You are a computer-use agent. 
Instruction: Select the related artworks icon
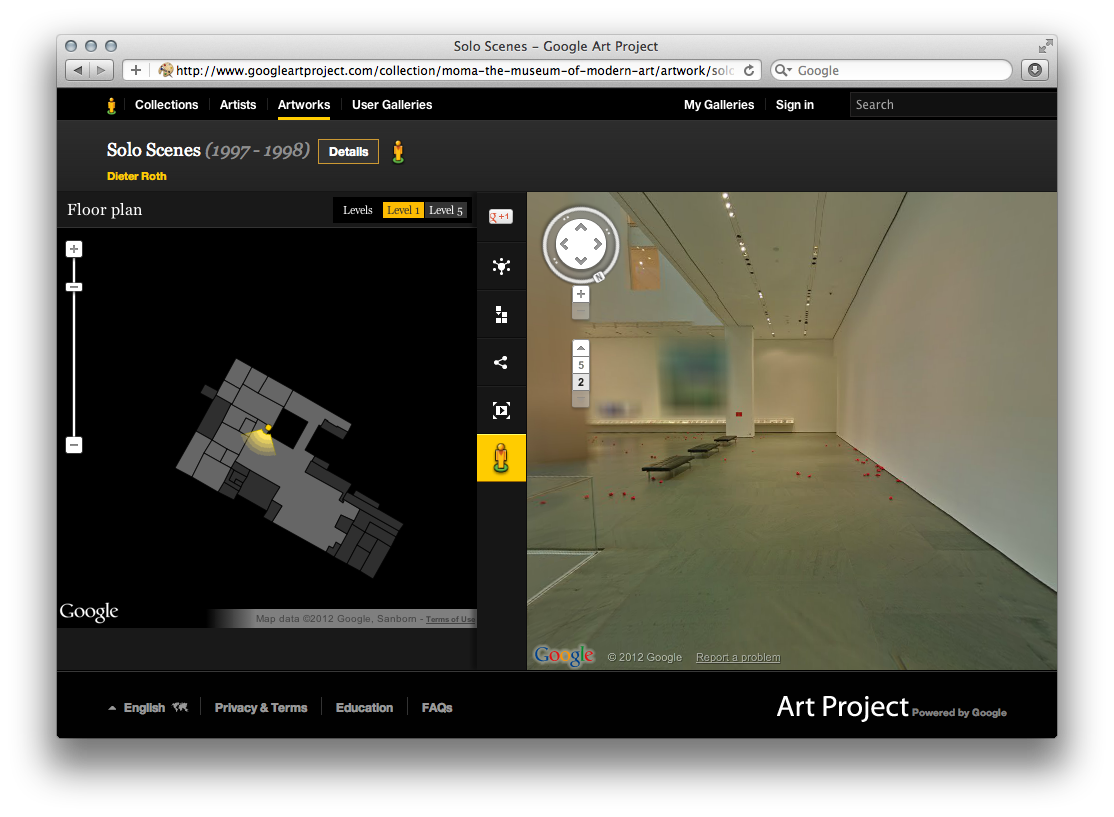point(500,267)
